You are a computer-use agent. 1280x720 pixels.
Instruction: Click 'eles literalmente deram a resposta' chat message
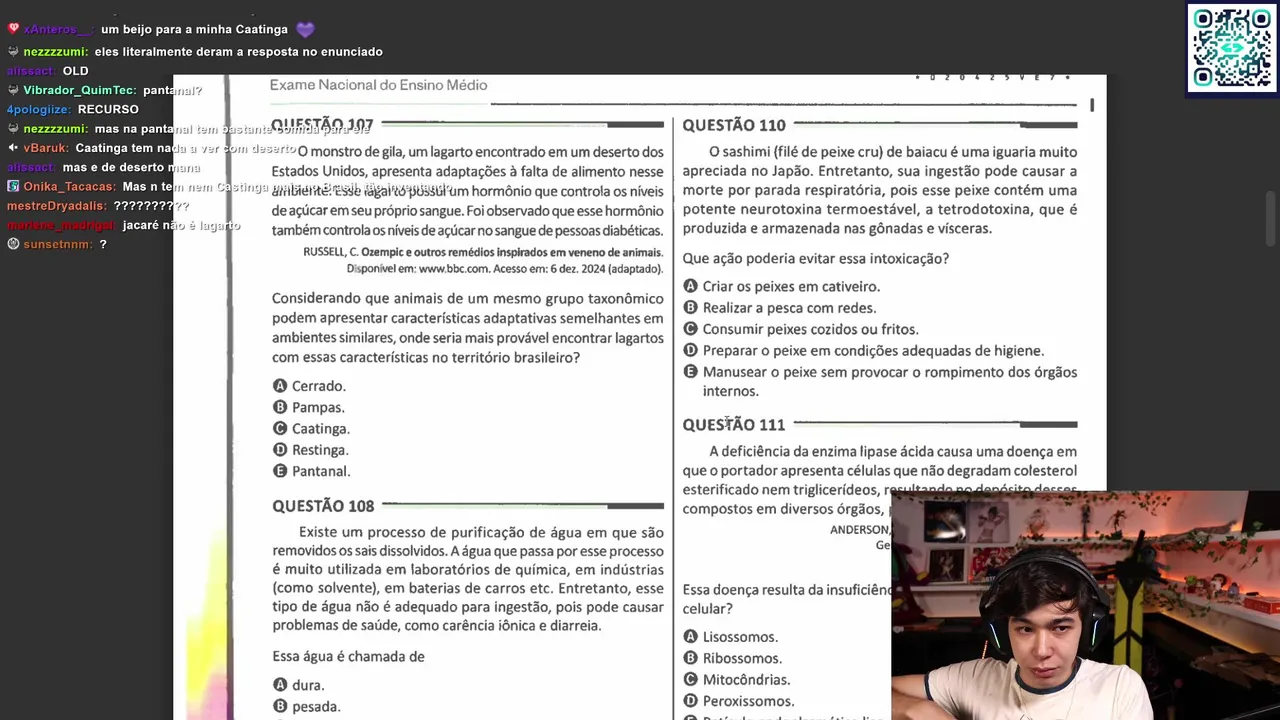[x=239, y=51]
